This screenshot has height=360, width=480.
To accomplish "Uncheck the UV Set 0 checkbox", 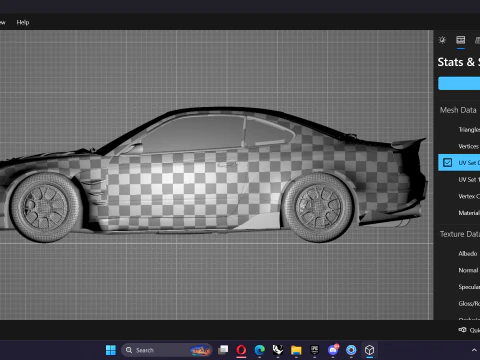I will pos(447,163).
